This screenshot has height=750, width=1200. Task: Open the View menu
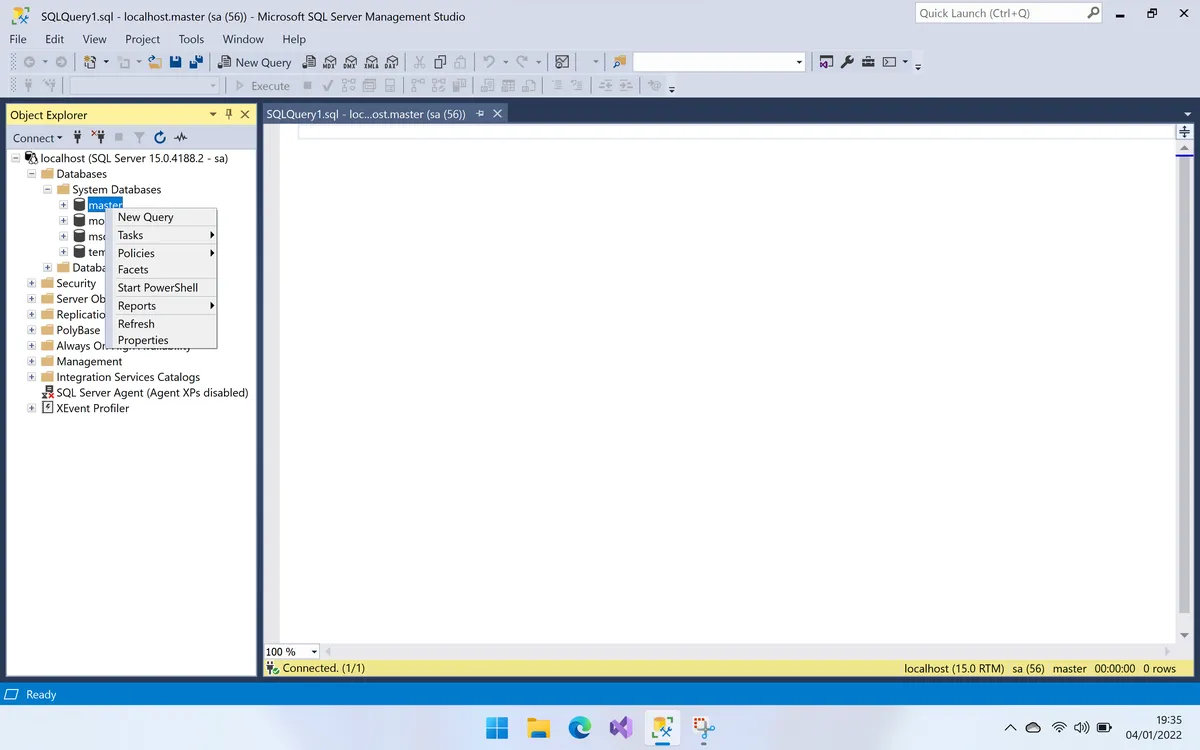tap(94, 39)
